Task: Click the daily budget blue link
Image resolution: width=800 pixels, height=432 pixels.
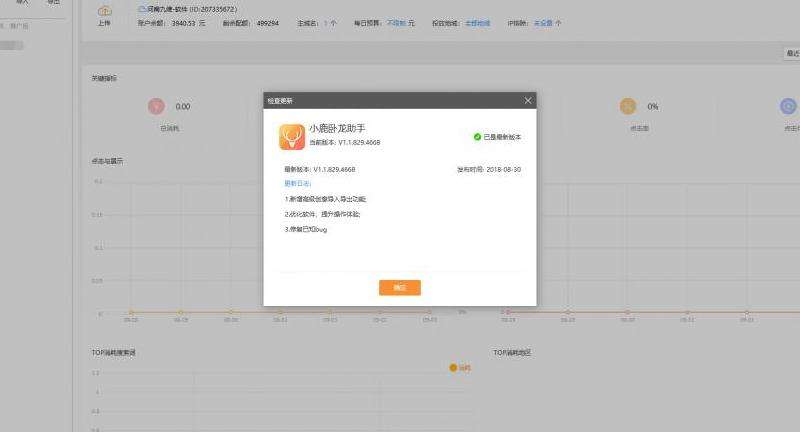Action: (396, 23)
